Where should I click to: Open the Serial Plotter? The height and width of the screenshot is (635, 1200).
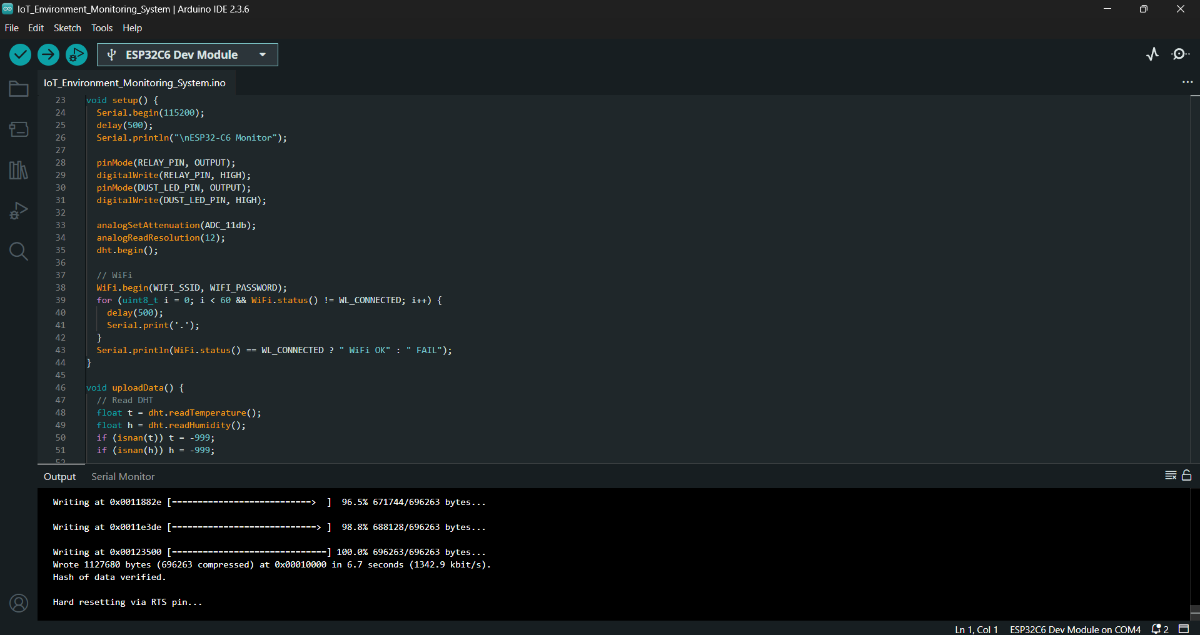[x=1152, y=55]
